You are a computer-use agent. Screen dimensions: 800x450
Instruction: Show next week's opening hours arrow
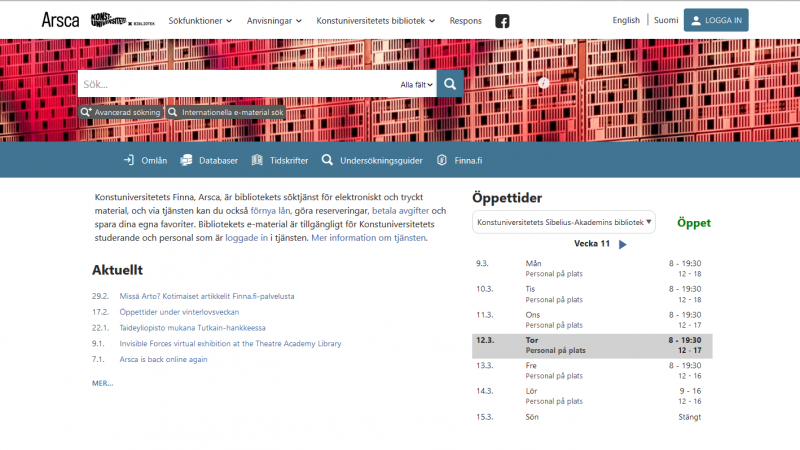click(623, 244)
